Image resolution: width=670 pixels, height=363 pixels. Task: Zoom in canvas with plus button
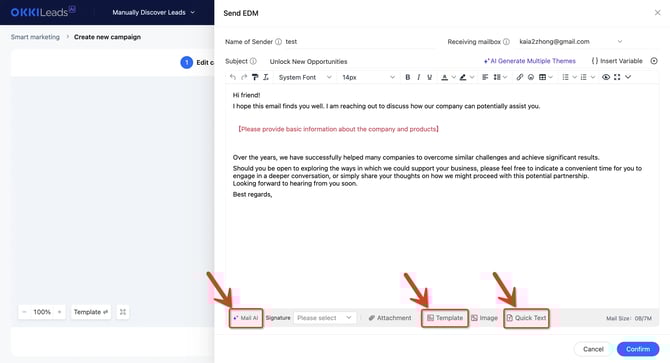click(x=59, y=312)
